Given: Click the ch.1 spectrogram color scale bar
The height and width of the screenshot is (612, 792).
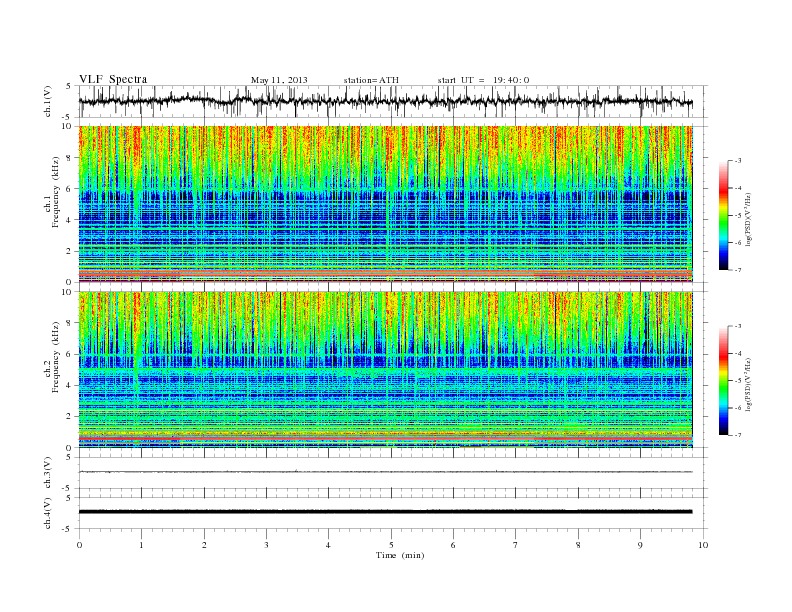Looking at the screenshot, I should pyautogui.click(x=723, y=215).
